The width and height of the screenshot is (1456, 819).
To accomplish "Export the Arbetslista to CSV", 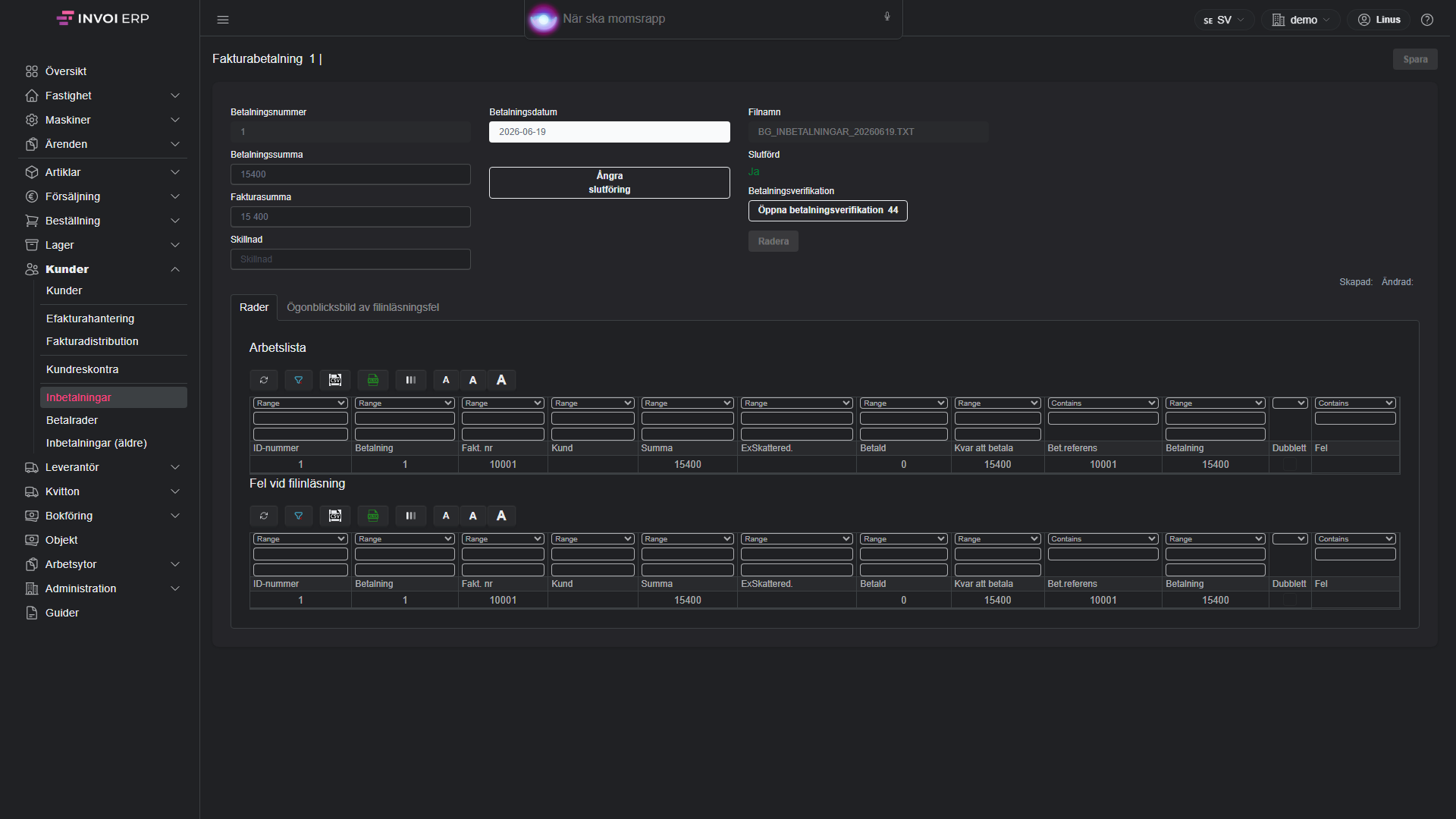I will pos(335,380).
